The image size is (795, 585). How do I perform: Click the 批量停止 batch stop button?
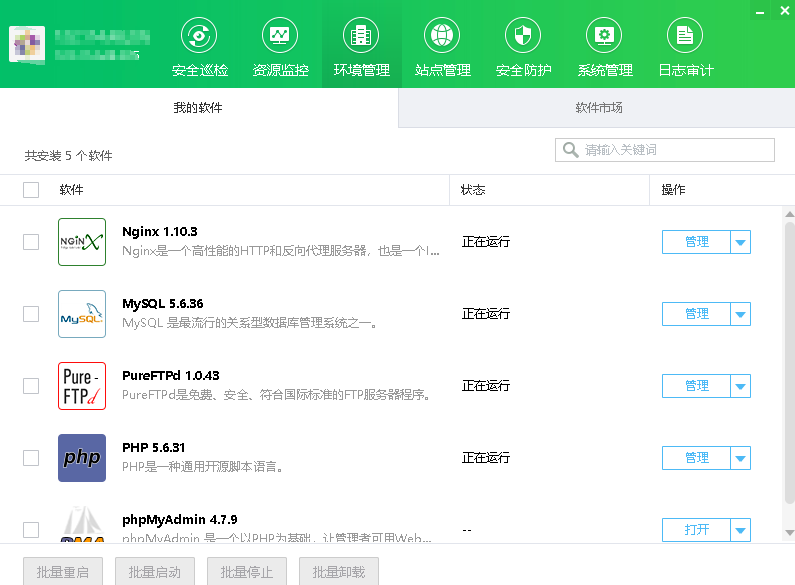[247, 571]
